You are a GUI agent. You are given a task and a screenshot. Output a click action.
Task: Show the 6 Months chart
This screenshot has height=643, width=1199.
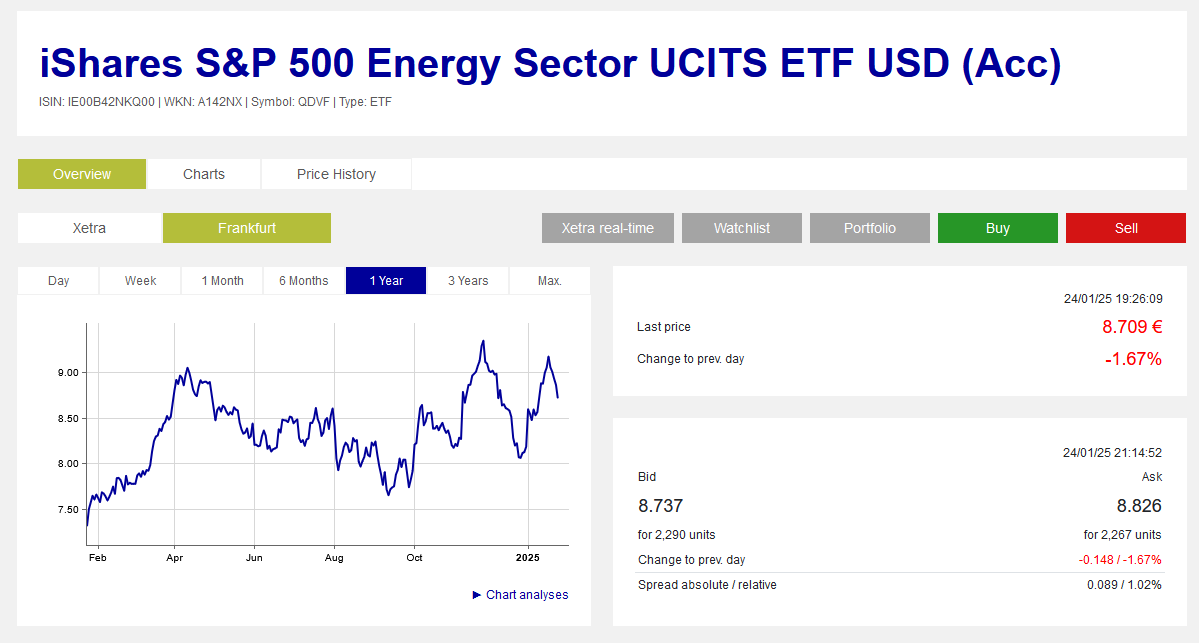(304, 281)
